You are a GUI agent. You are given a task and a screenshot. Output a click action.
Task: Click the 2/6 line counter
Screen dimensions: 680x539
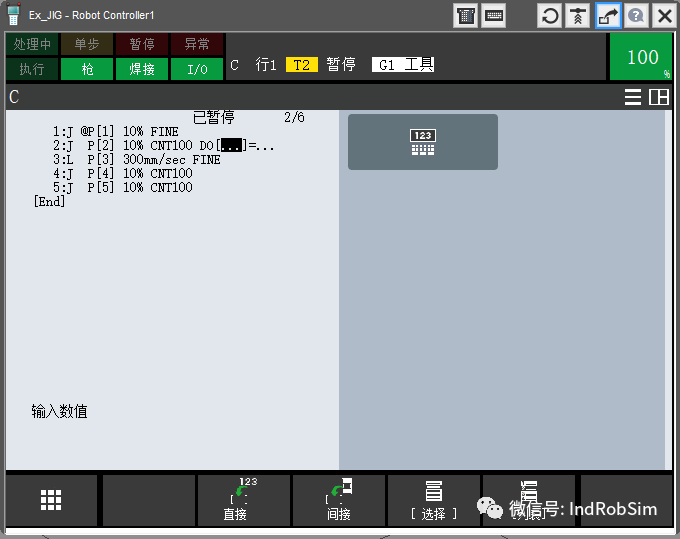pos(294,117)
